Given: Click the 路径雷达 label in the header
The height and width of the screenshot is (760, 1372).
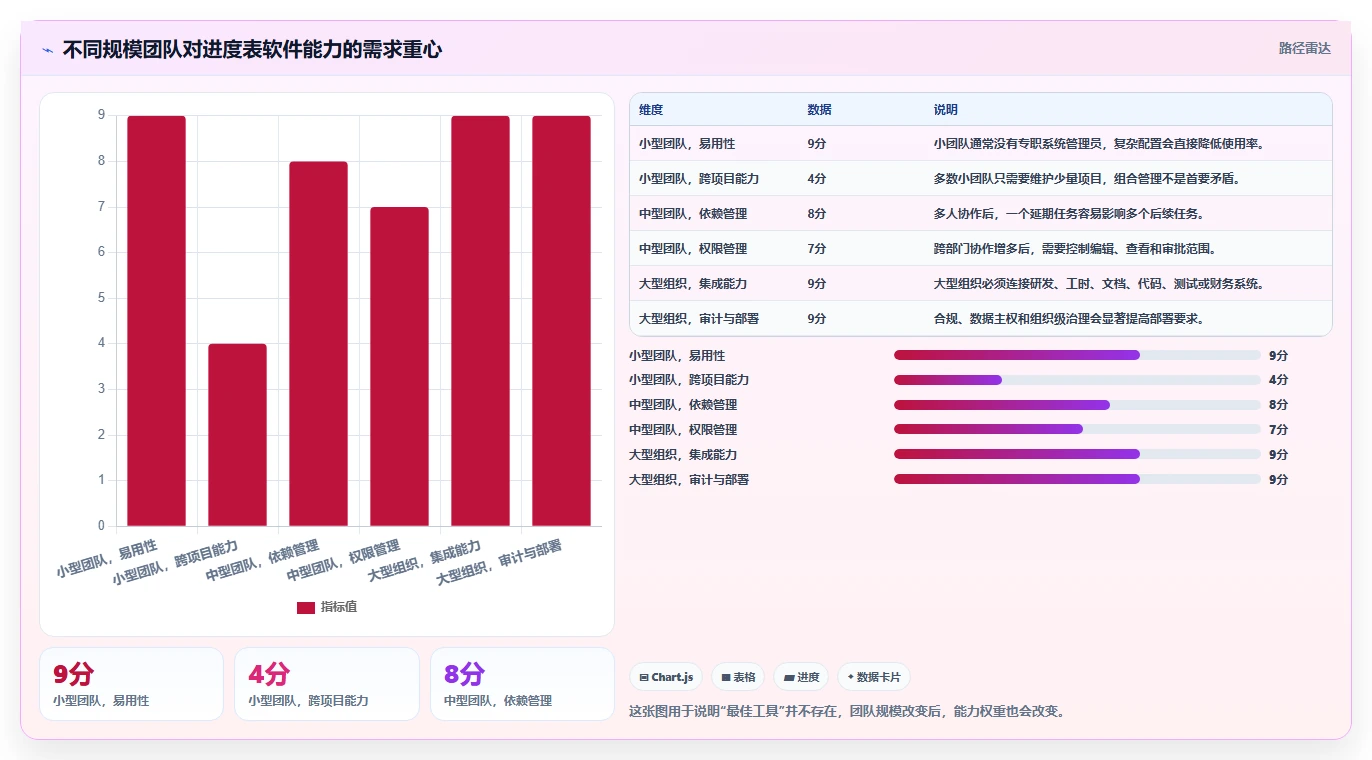Looking at the screenshot, I should (x=1305, y=48).
